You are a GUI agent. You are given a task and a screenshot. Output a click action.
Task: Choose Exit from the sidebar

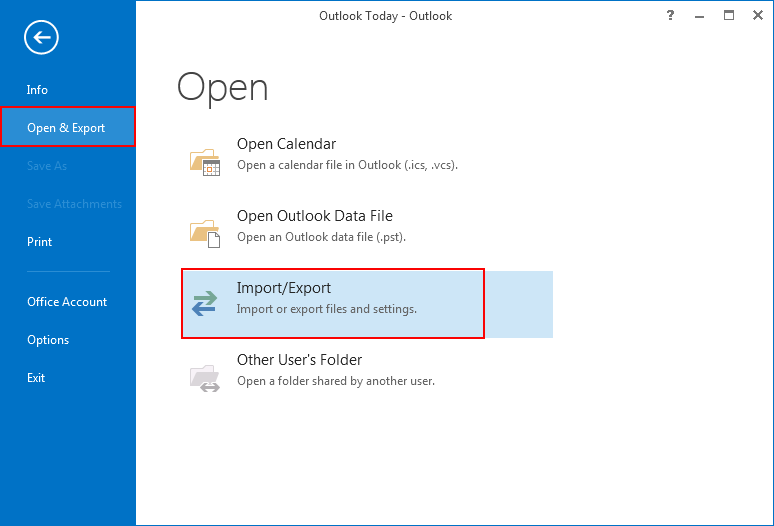point(36,378)
